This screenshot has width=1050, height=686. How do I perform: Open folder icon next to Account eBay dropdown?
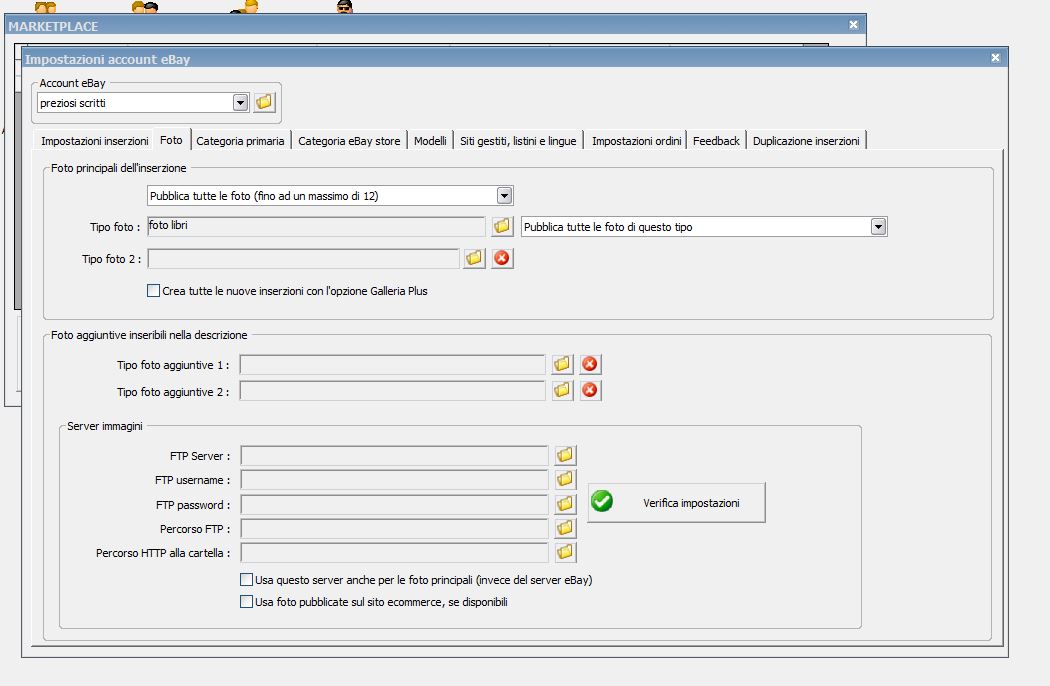265,102
